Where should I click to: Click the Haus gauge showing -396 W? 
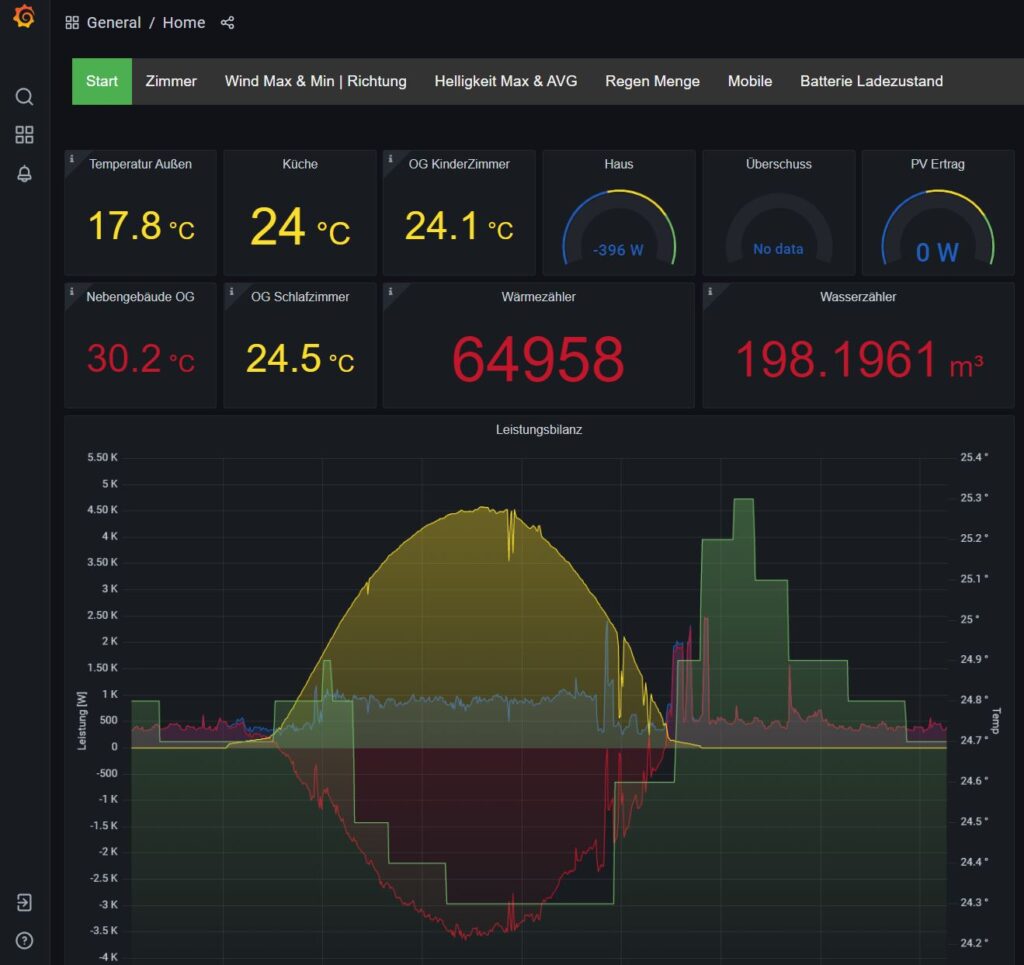click(x=618, y=227)
